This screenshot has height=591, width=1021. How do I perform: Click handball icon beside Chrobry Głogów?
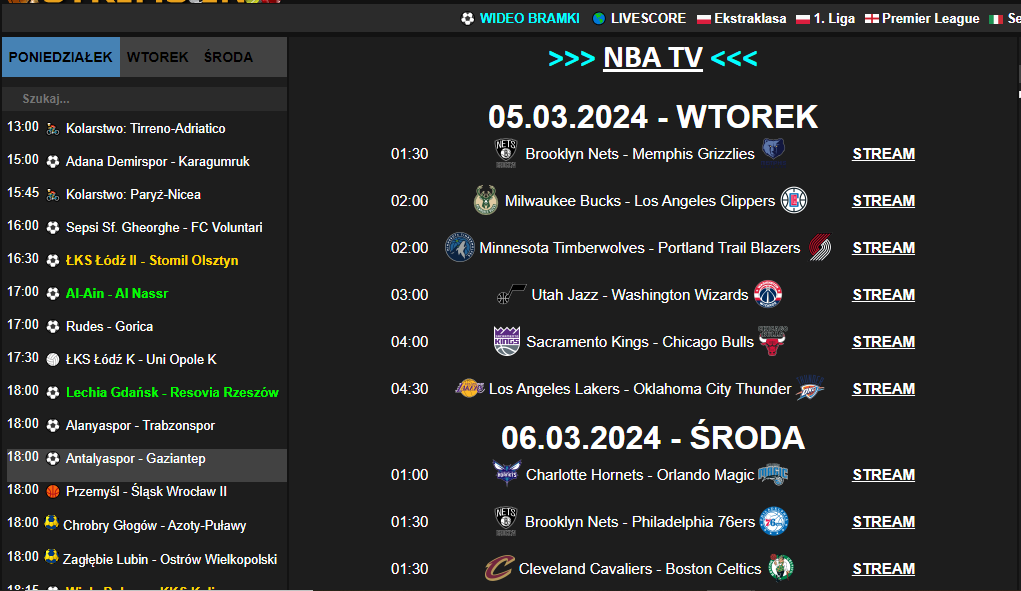pyautogui.click(x=51, y=523)
